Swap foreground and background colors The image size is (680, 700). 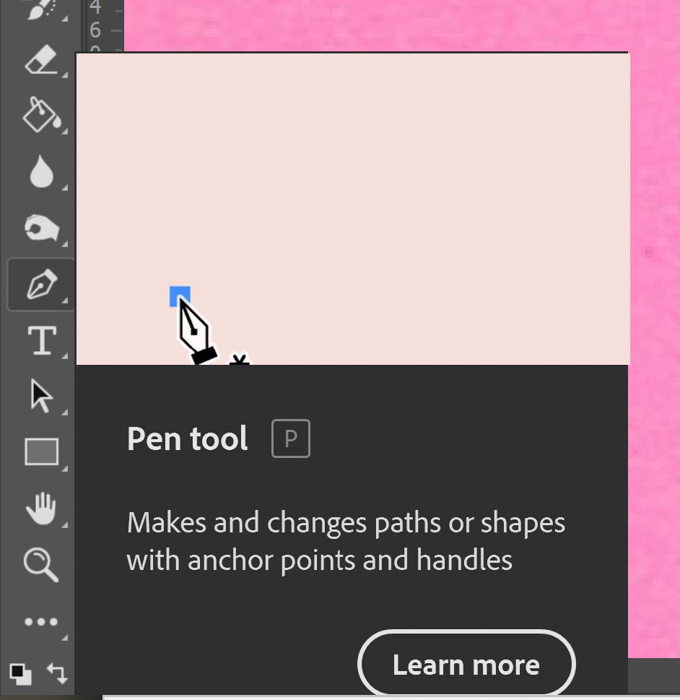(x=57, y=673)
